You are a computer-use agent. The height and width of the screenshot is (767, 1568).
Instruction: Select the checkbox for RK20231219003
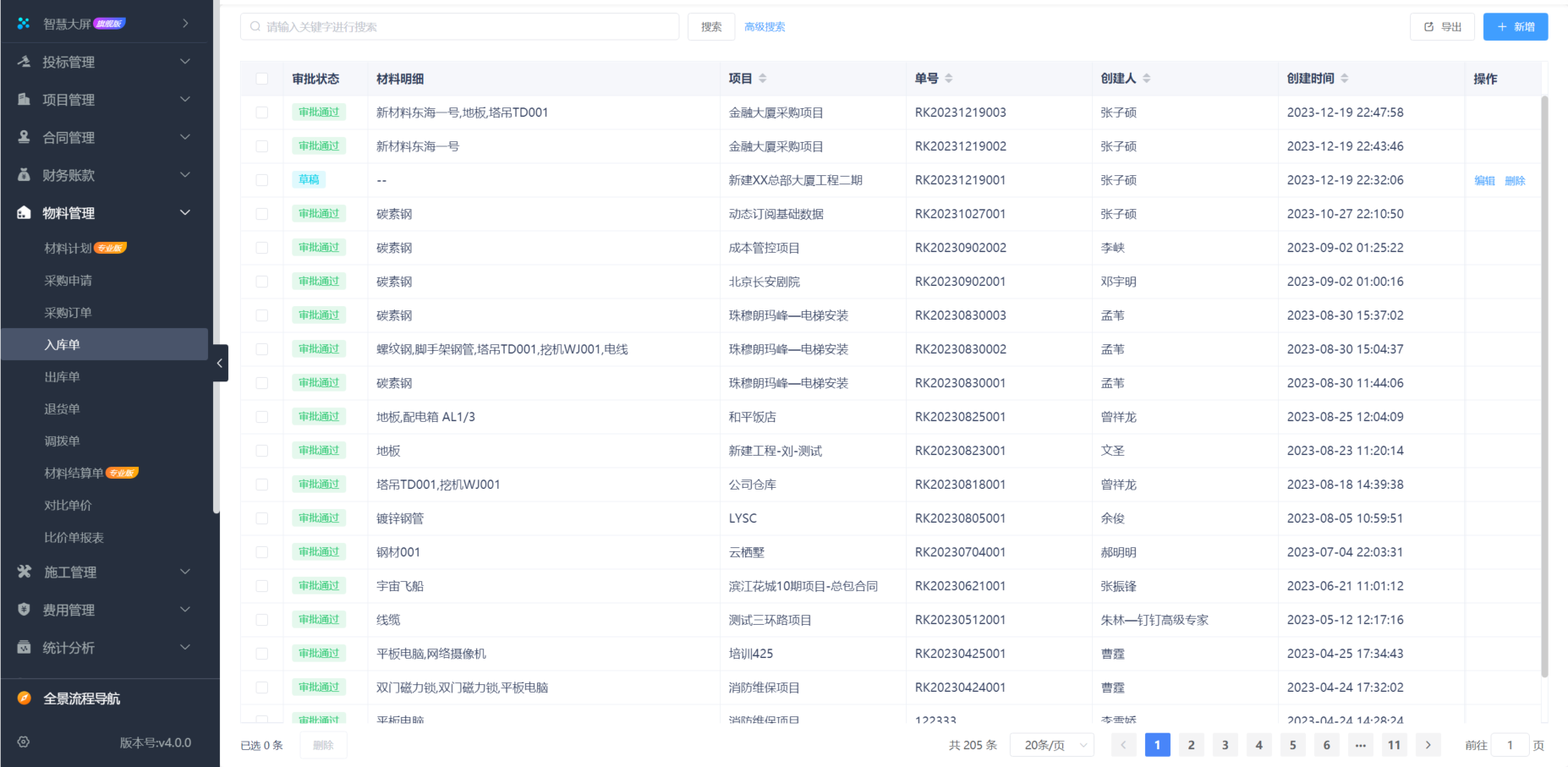(x=261, y=112)
